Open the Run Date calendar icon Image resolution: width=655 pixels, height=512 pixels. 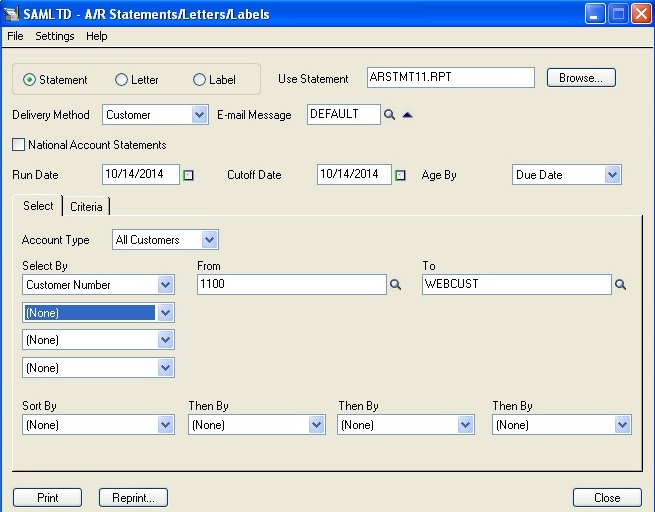click(x=188, y=175)
